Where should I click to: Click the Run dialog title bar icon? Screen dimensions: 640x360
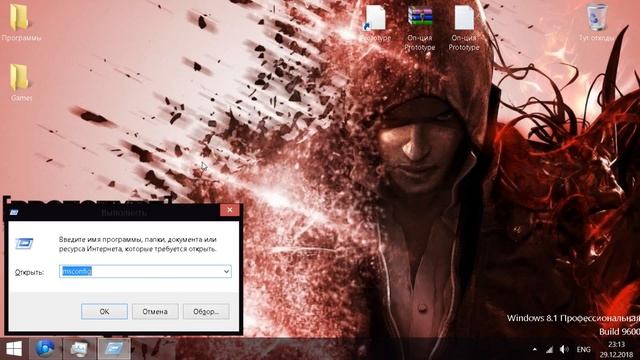(x=14, y=212)
